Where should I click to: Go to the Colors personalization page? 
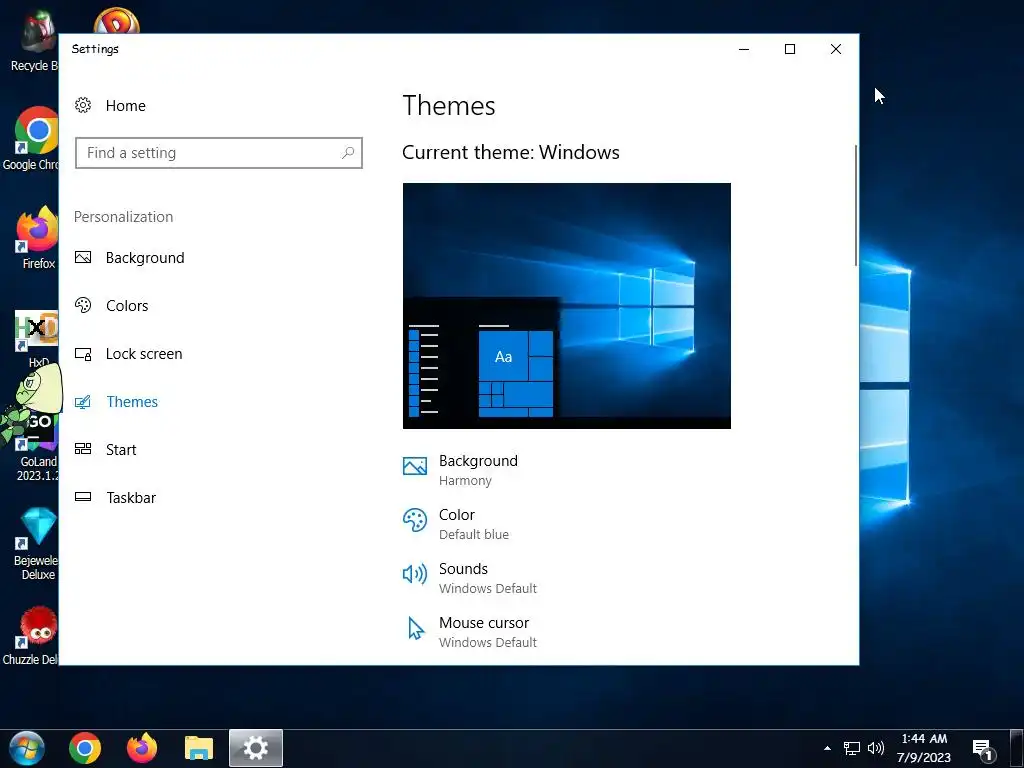127,305
